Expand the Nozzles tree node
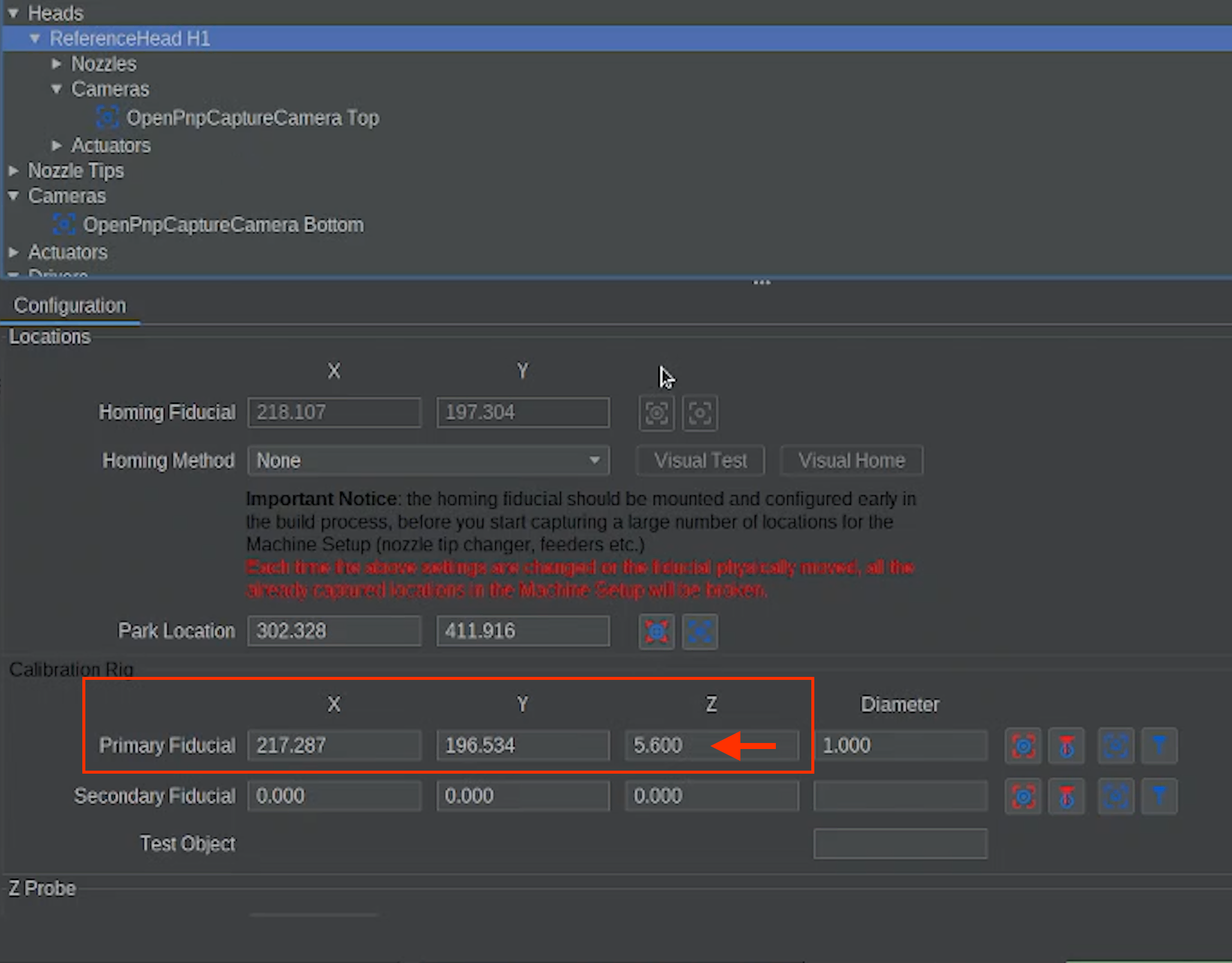 (56, 64)
